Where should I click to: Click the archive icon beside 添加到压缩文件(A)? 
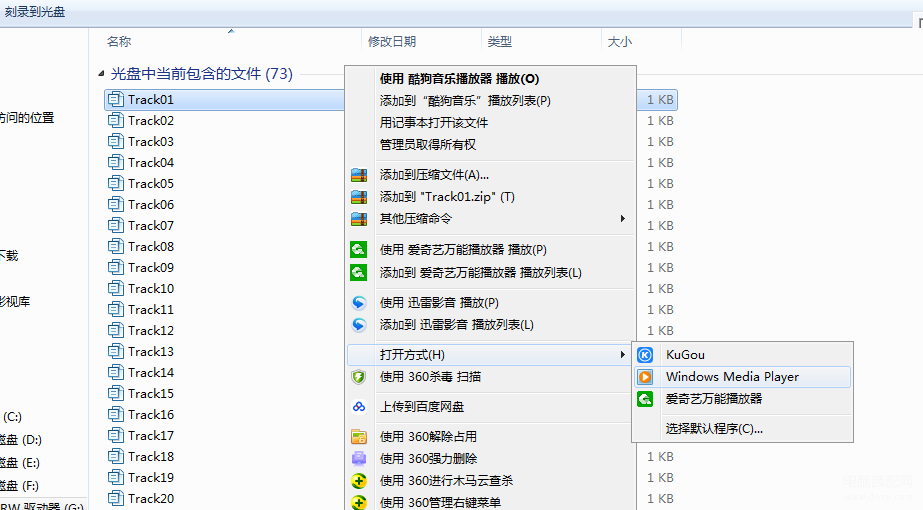click(x=359, y=175)
